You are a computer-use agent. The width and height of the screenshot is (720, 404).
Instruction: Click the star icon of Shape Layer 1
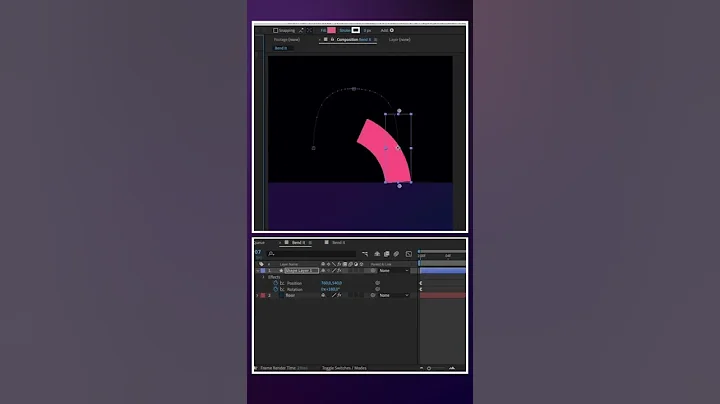point(281,271)
